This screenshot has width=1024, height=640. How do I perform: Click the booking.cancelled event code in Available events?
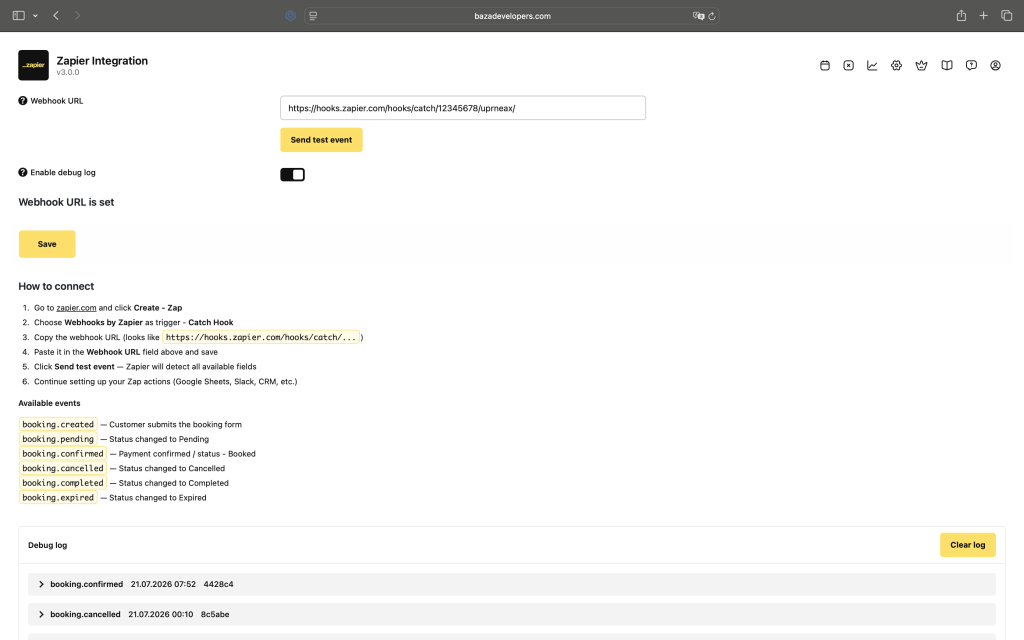click(x=63, y=468)
